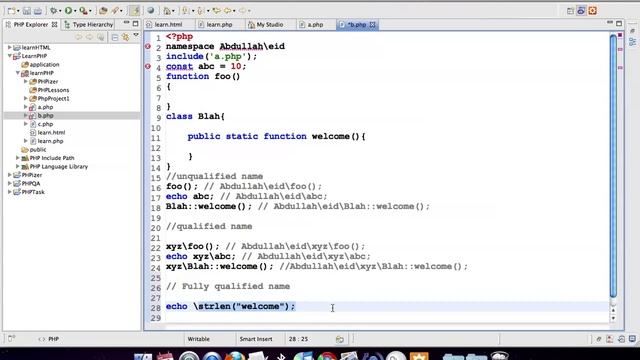Switch to the orange perspective icon
This screenshot has width=640, height=360.
[593, 11]
